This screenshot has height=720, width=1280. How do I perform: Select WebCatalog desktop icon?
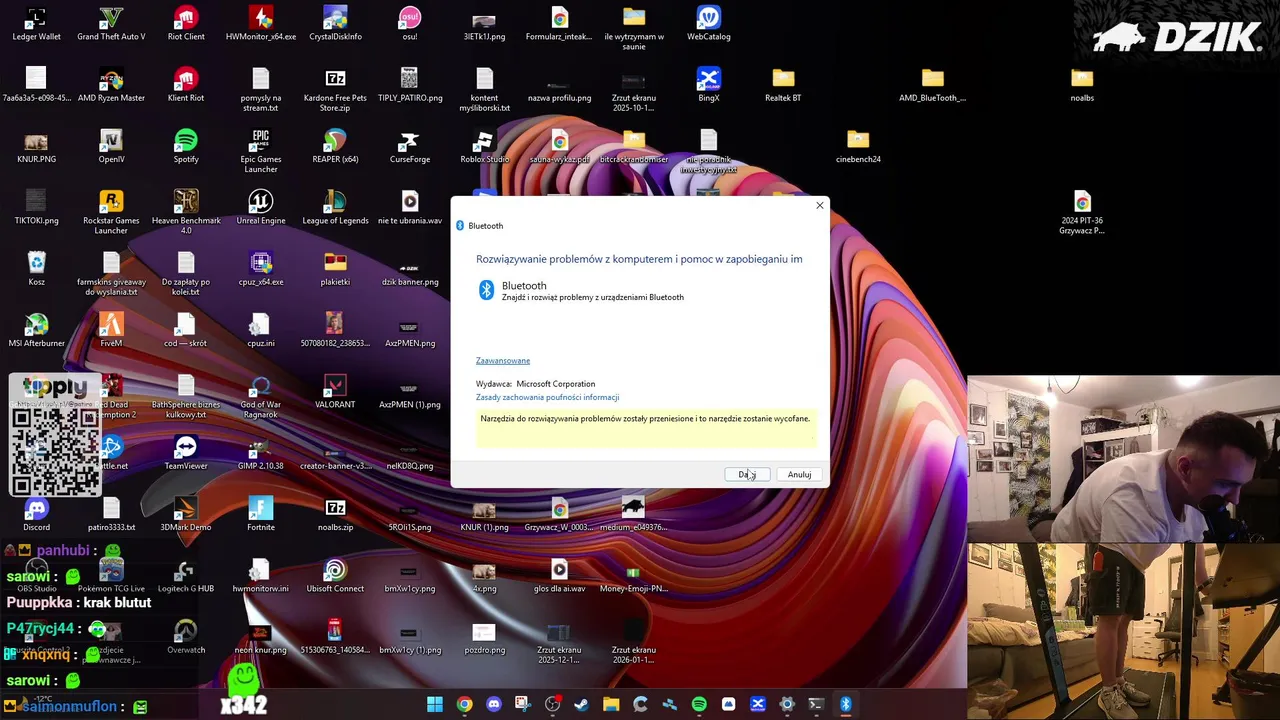point(709,24)
